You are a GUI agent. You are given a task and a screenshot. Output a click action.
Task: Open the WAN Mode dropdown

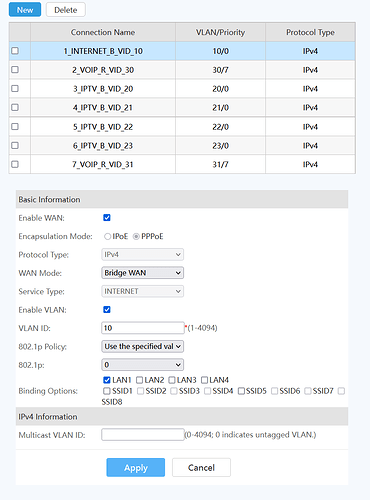(x=142, y=273)
